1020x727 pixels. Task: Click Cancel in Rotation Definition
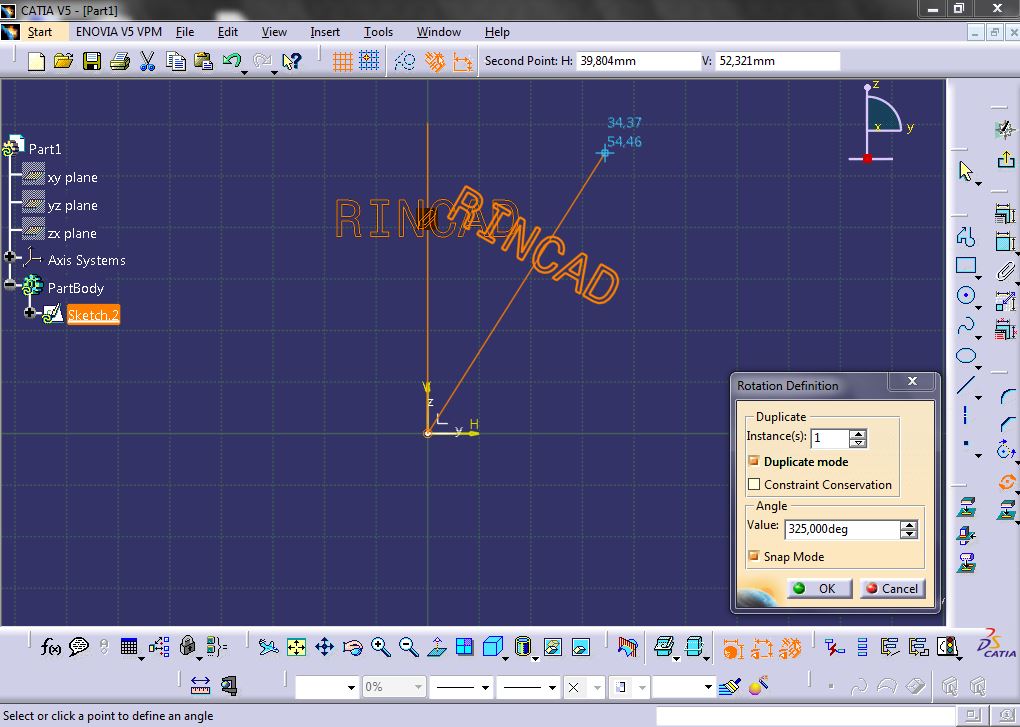pos(892,588)
